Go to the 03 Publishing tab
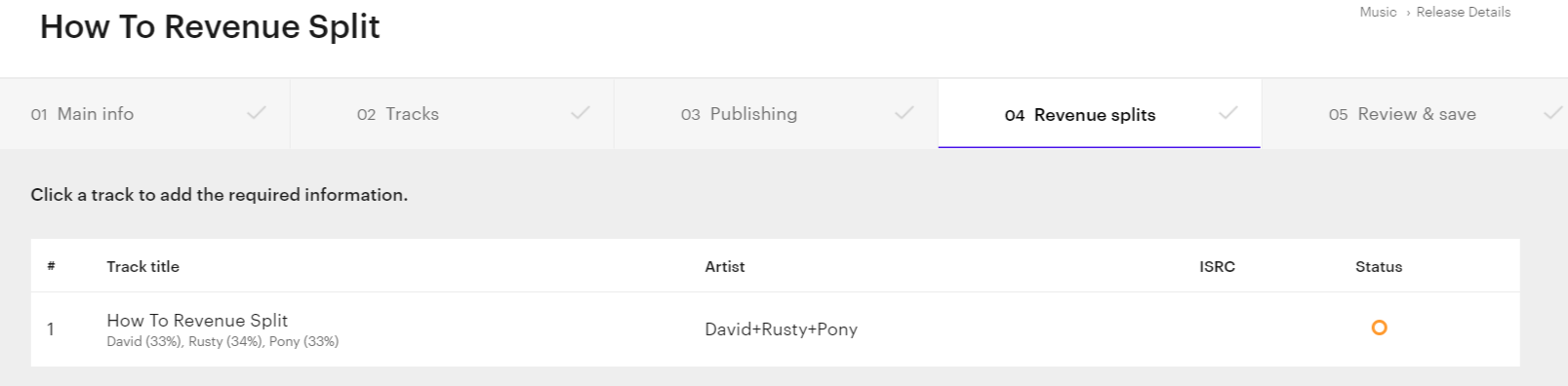Screen dimensions: 1568x386 click(x=776, y=114)
